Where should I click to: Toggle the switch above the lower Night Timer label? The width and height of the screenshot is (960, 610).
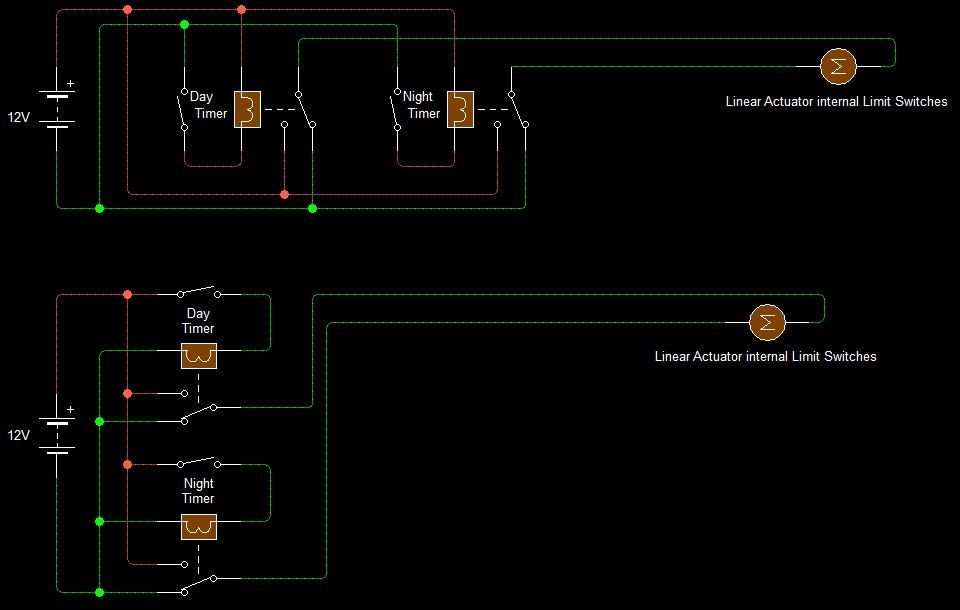(x=198, y=463)
